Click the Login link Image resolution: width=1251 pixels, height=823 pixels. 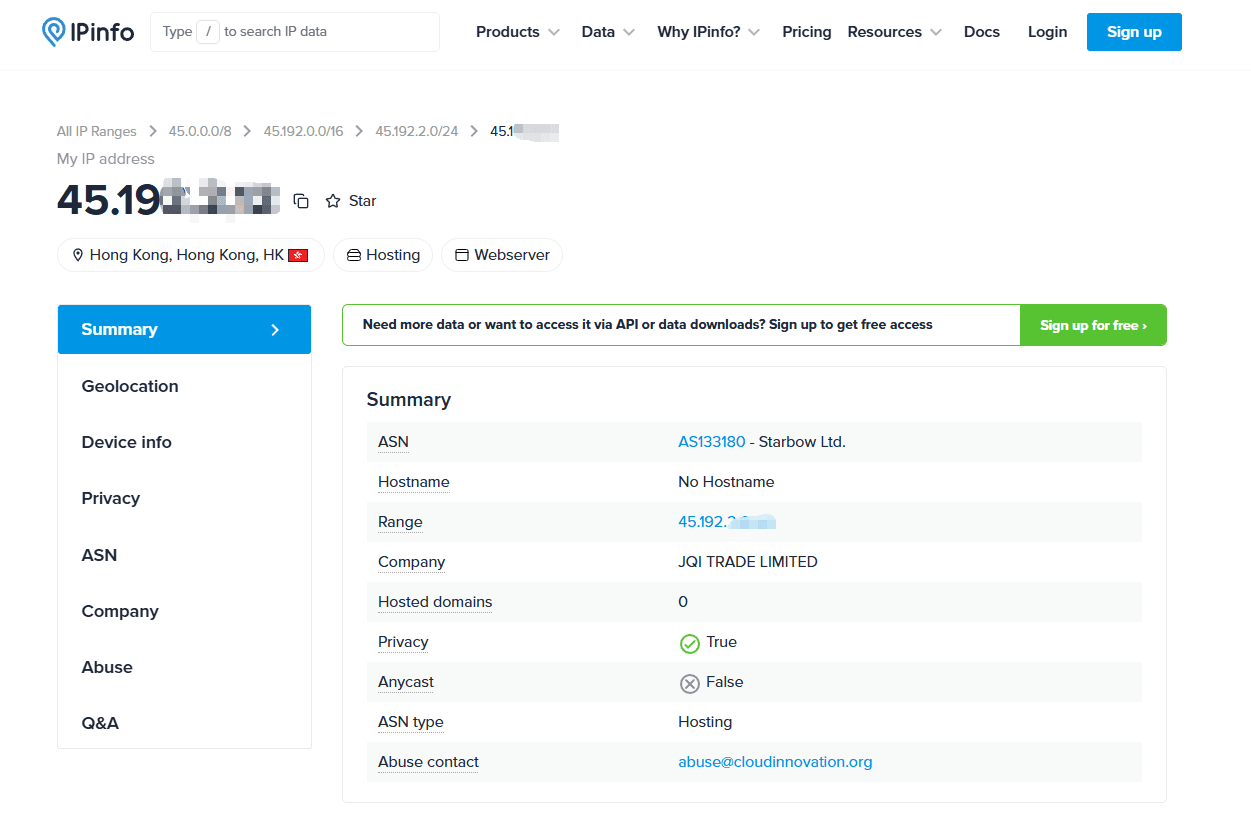click(1047, 32)
